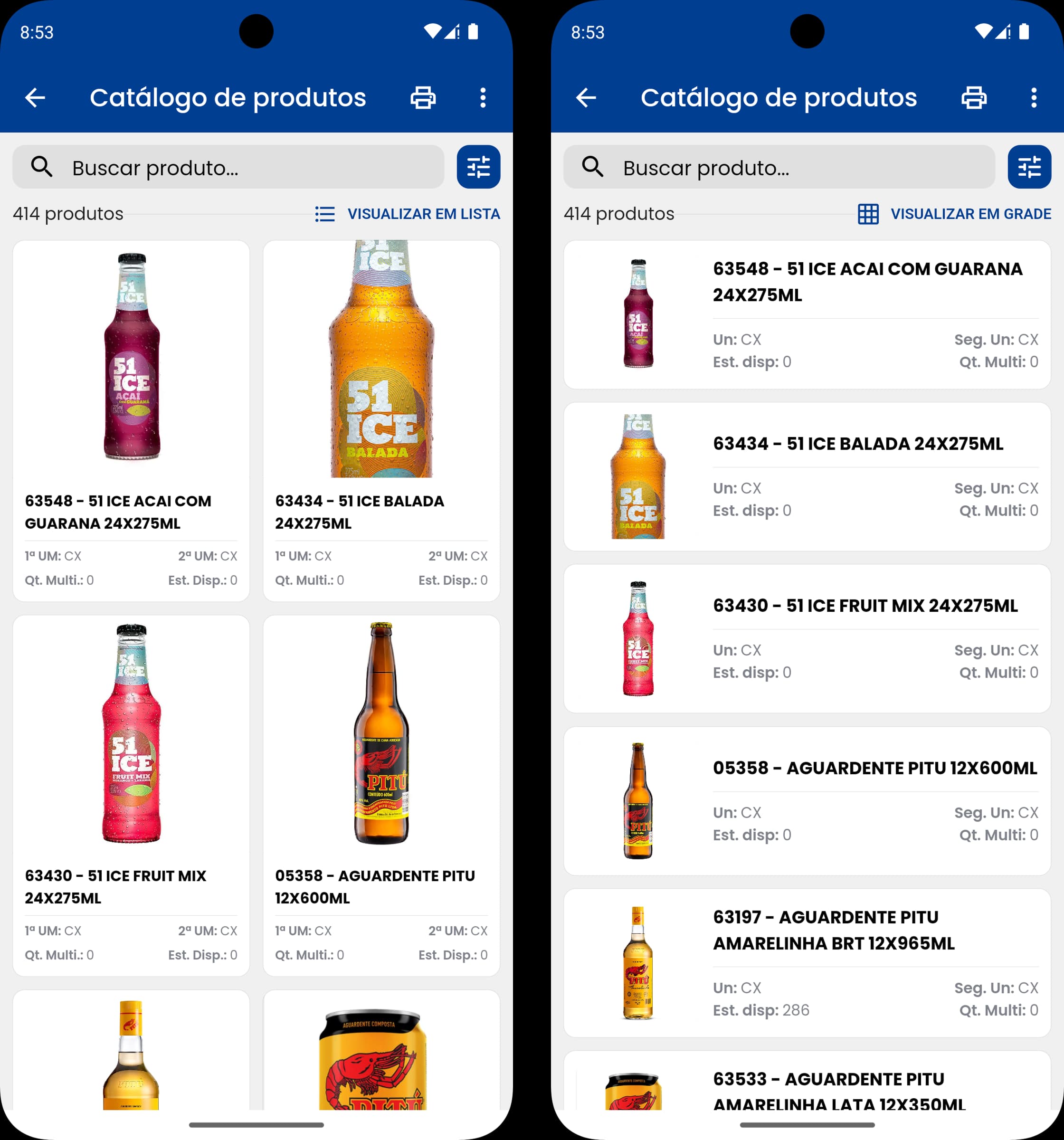
Task: Toggle between grid and list display modes
Action: (424, 214)
